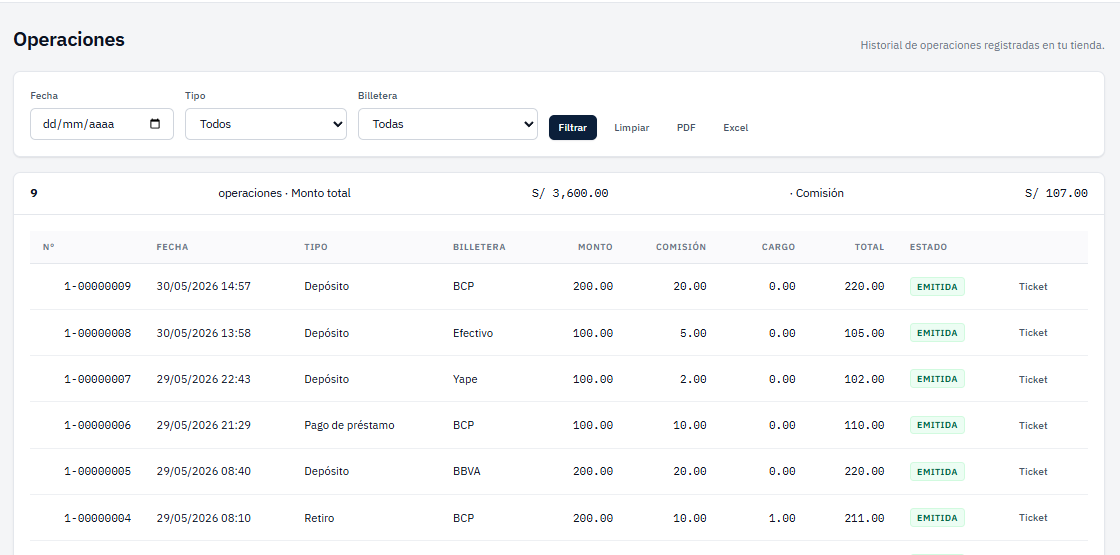Click the EMITIDA badge of operation 1-00000007
Viewport: 1120px width, 555px height.
pos(937,379)
